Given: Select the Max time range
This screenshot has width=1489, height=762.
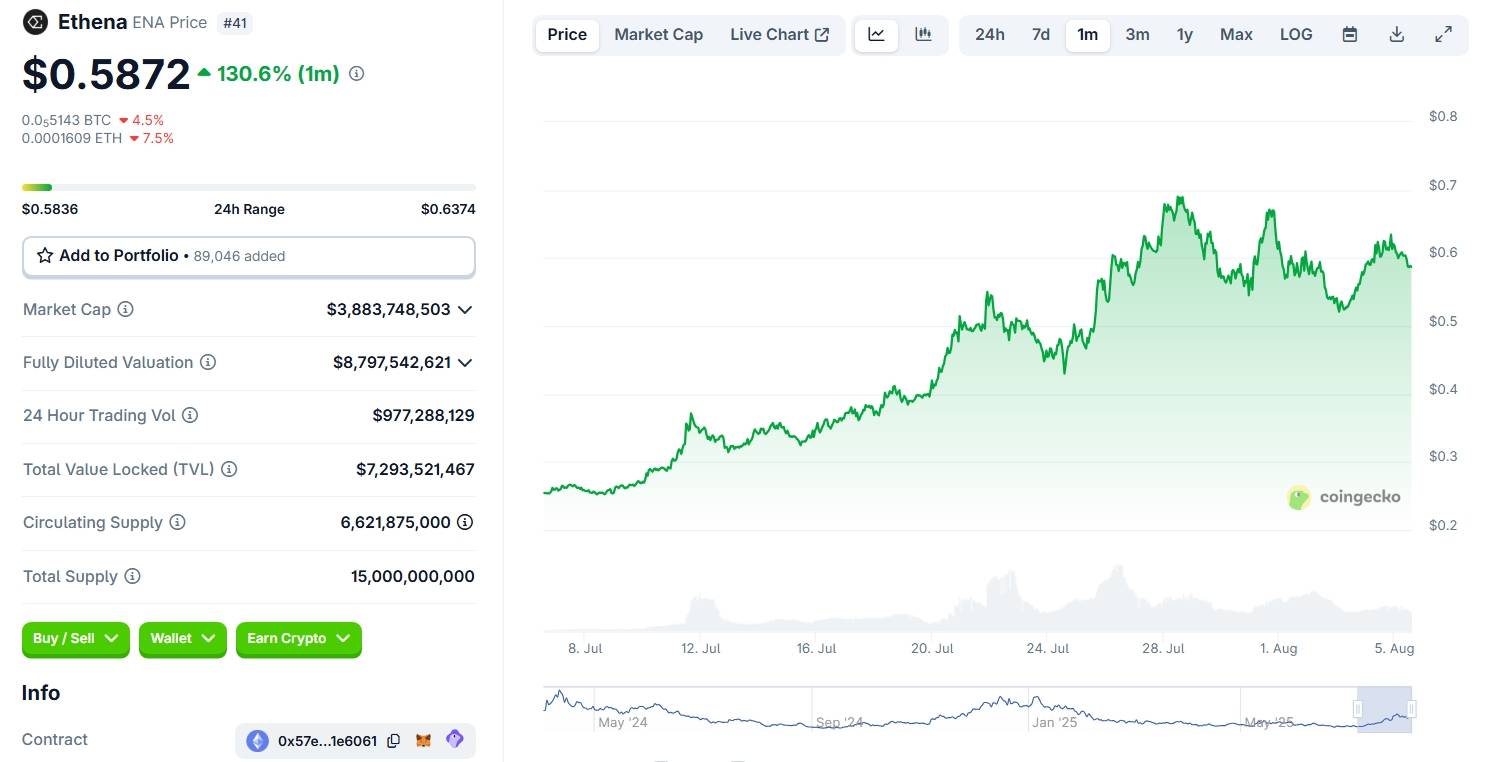Looking at the screenshot, I should pyautogui.click(x=1237, y=35).
